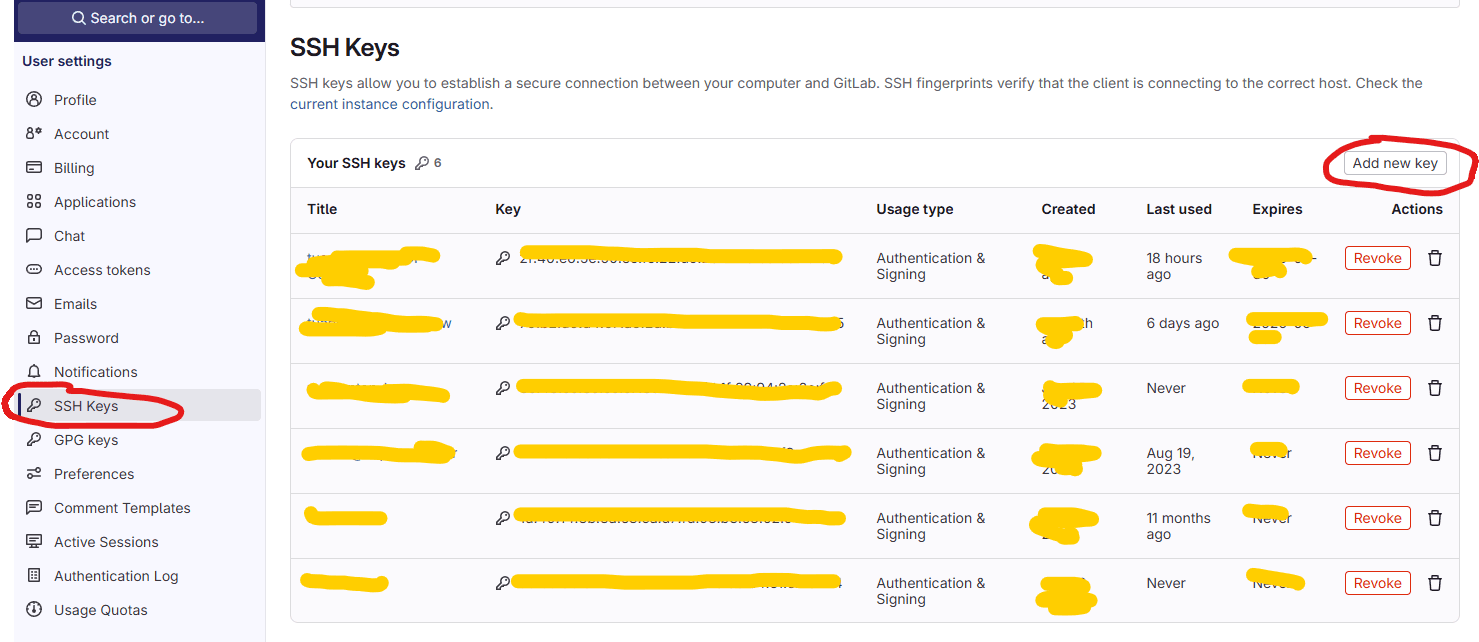The width and height of the screenshot is (1479, 642).
Task: Select the Account icon in user settings
Action: tap(33, 133)
